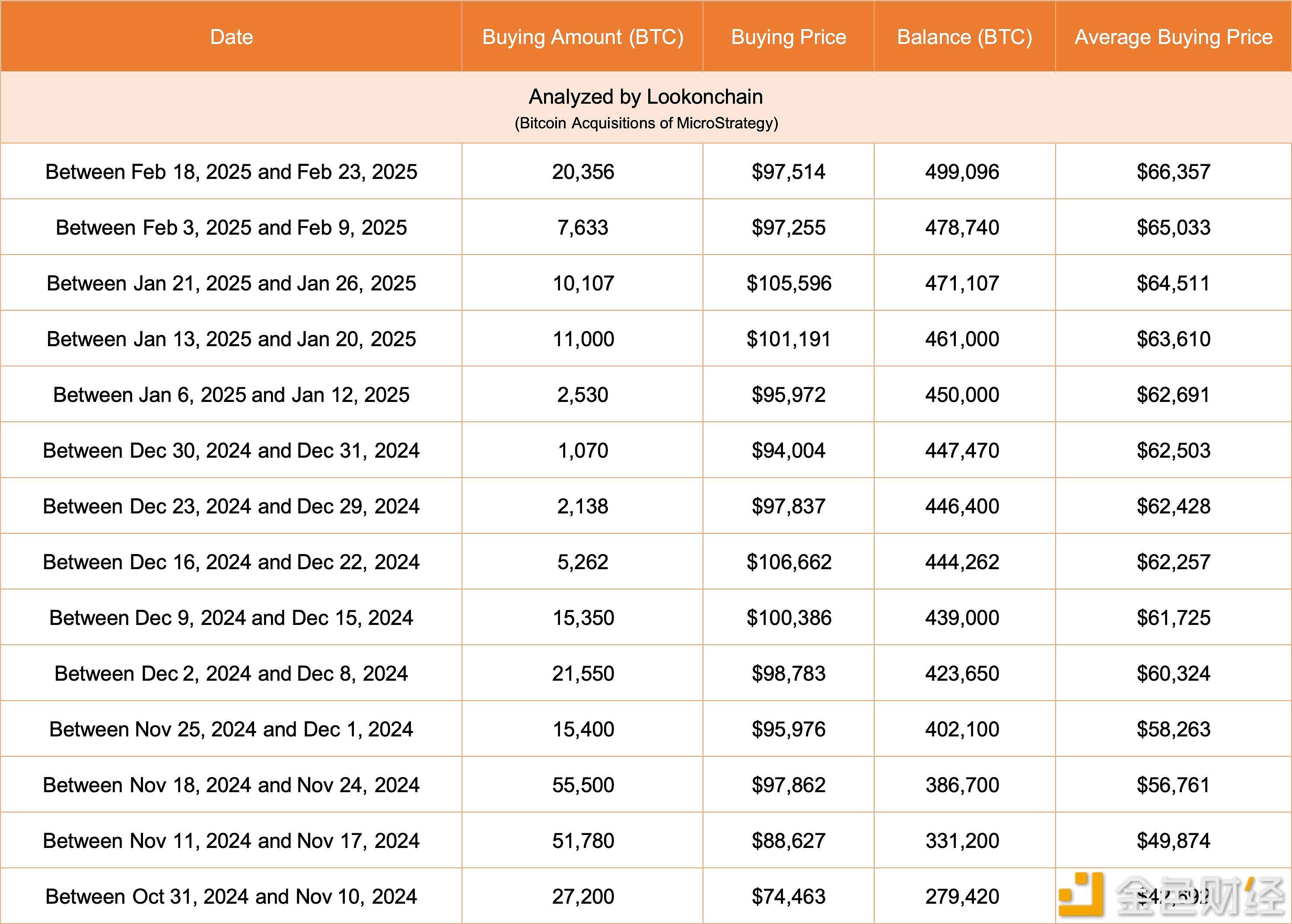Viewport: 1292px width, 924px height.
Task: Select the 499,096 balance cell
Action: [x=964, y=171]
